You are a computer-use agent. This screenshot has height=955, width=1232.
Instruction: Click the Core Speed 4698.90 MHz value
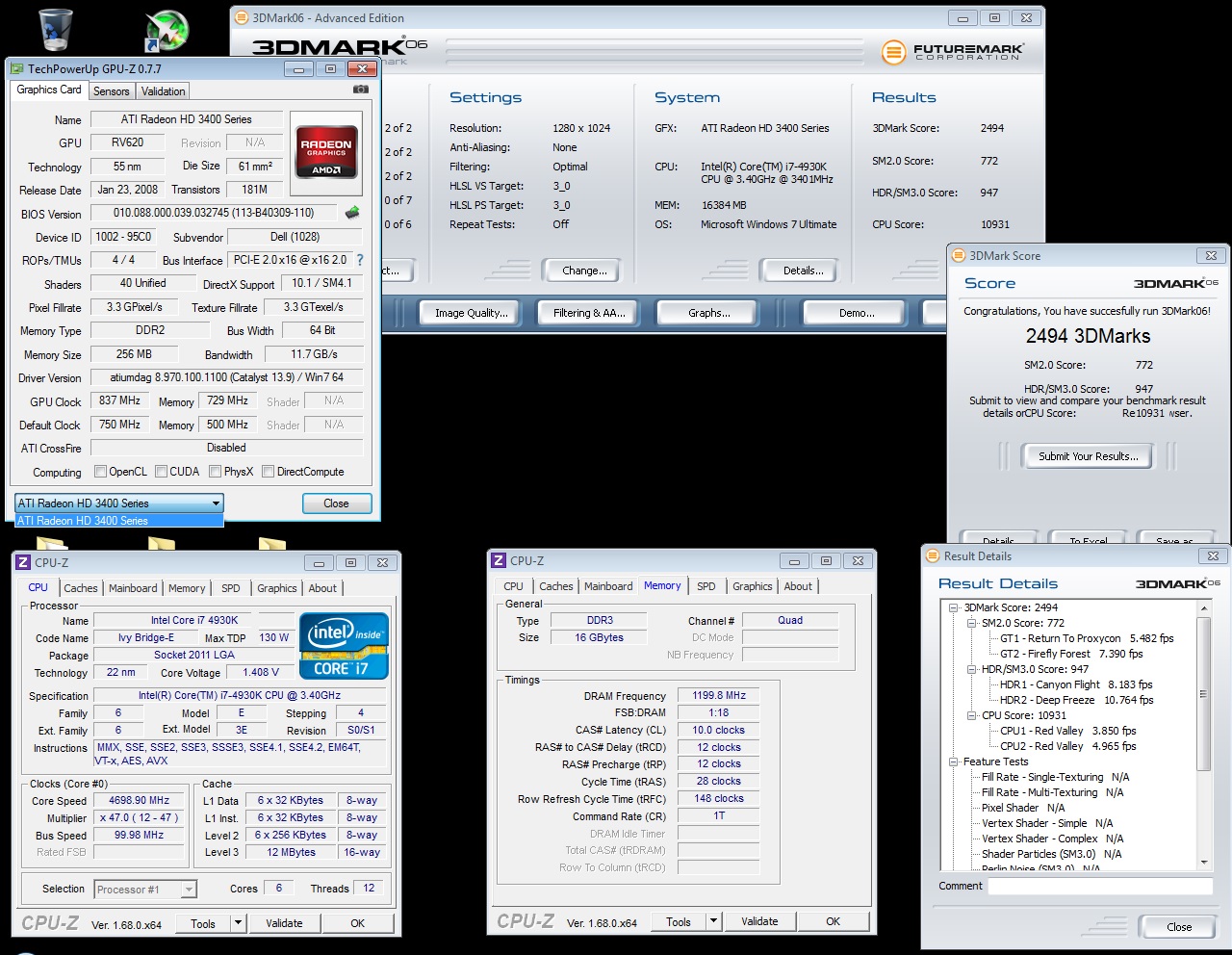pyautogui.click(x=140, y=801)
